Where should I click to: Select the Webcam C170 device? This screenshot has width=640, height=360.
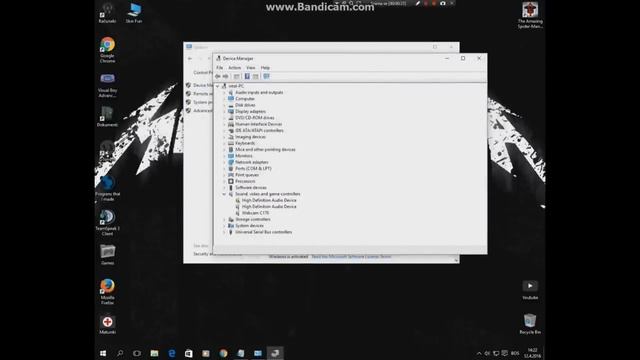[255, 213]
